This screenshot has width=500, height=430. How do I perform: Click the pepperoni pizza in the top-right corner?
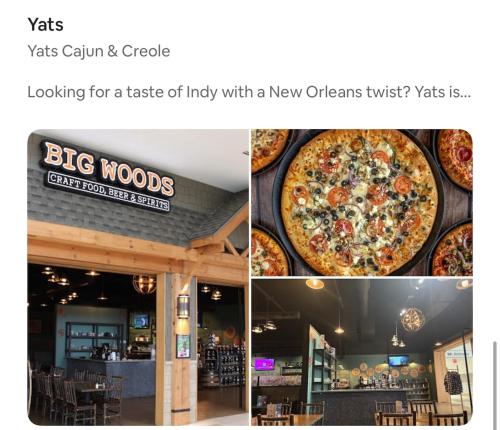[x=455, y=159]
